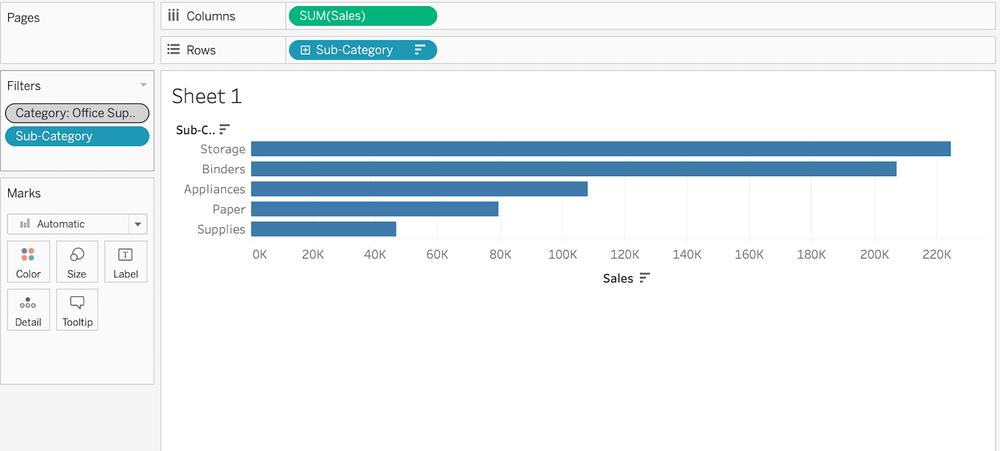Select the SUM(Sales) pill on Columns
This screenshot has width=1000, height=451.
(361, 16)
